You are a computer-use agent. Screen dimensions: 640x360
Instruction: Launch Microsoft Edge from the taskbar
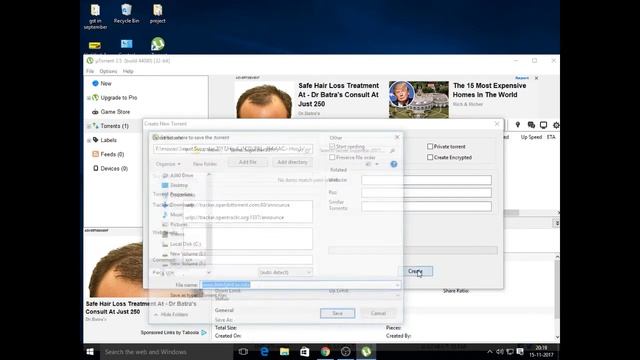coord(264,351)
